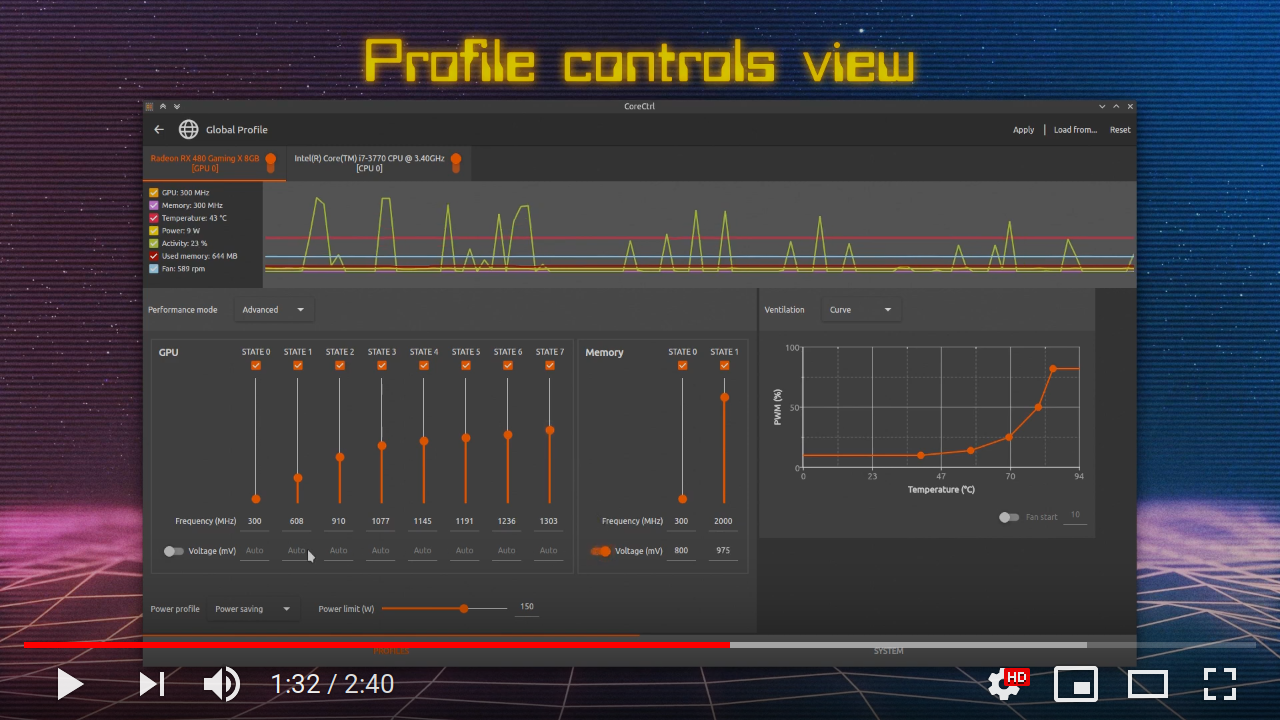Open Power profile dropdown
The height and width of the screenshot is (720, 1280).
[x=253, y=609]
